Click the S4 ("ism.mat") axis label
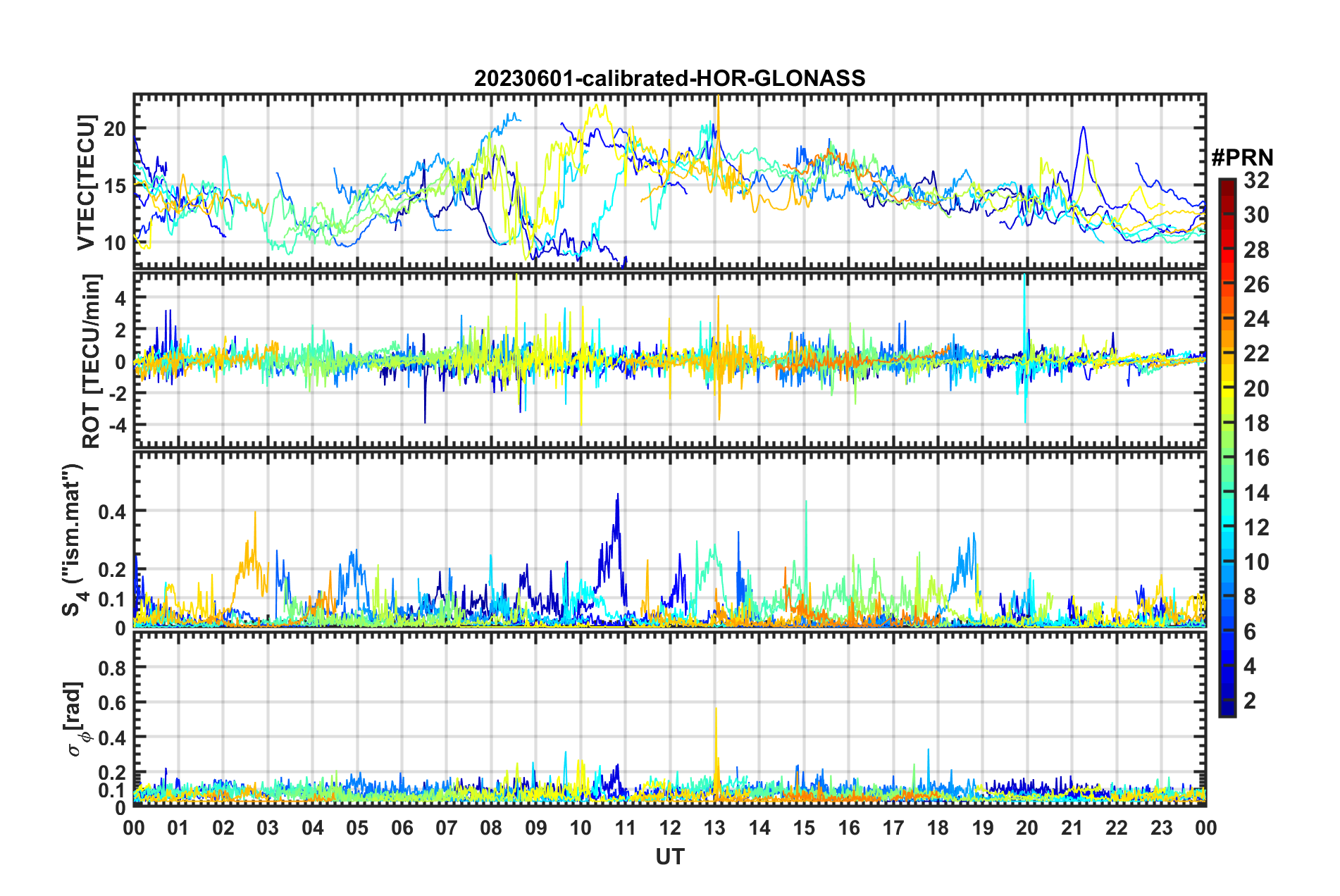1340x896 pixels. pyautogui.click(x=73, y=540)
